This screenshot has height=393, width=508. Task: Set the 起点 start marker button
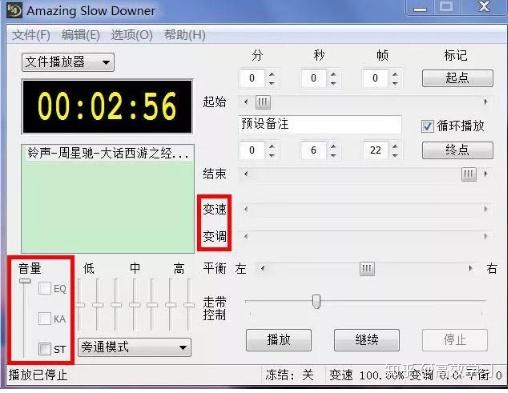click(x=458, y=78)
